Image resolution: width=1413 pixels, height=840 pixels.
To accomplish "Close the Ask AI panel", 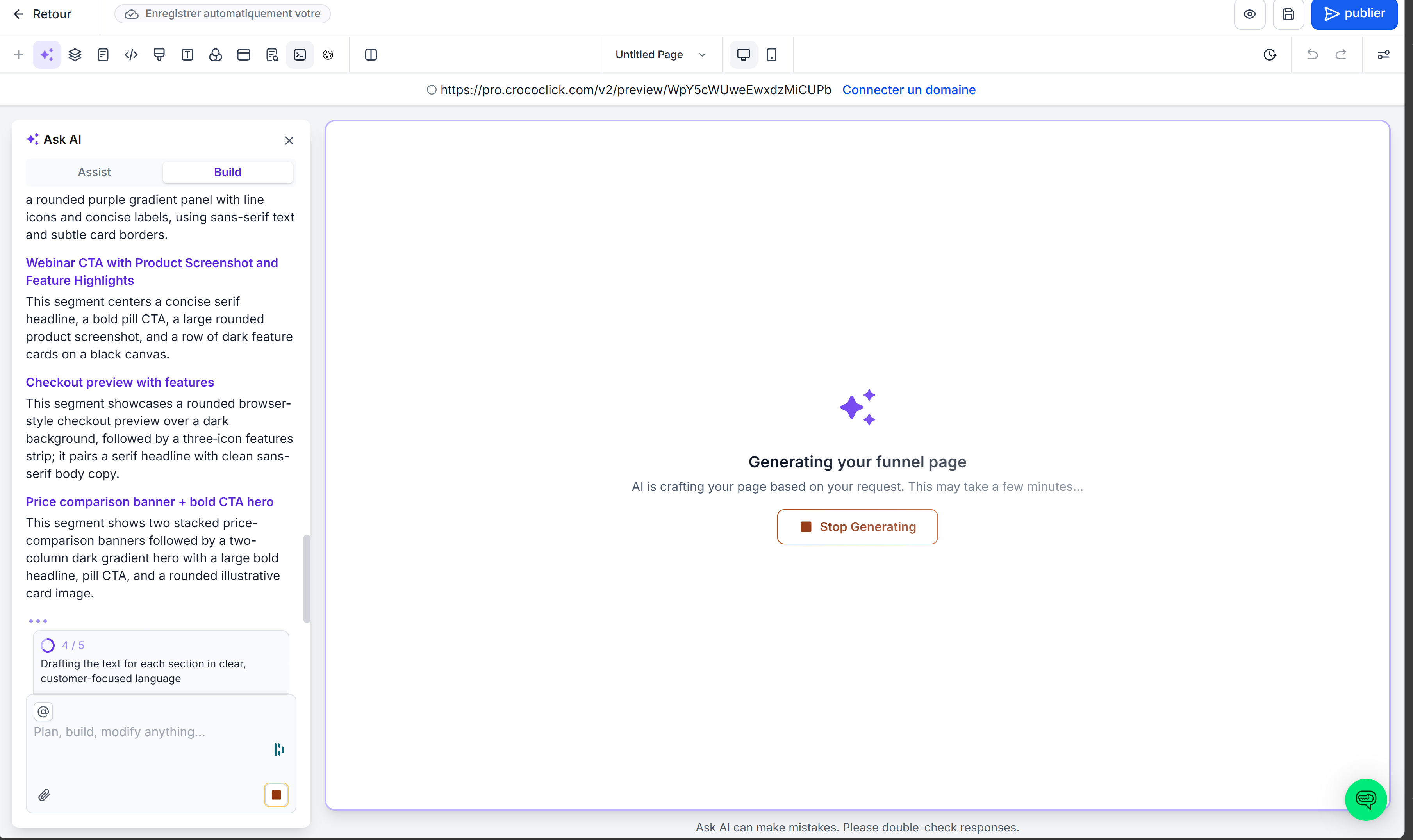I will (289, 140).
